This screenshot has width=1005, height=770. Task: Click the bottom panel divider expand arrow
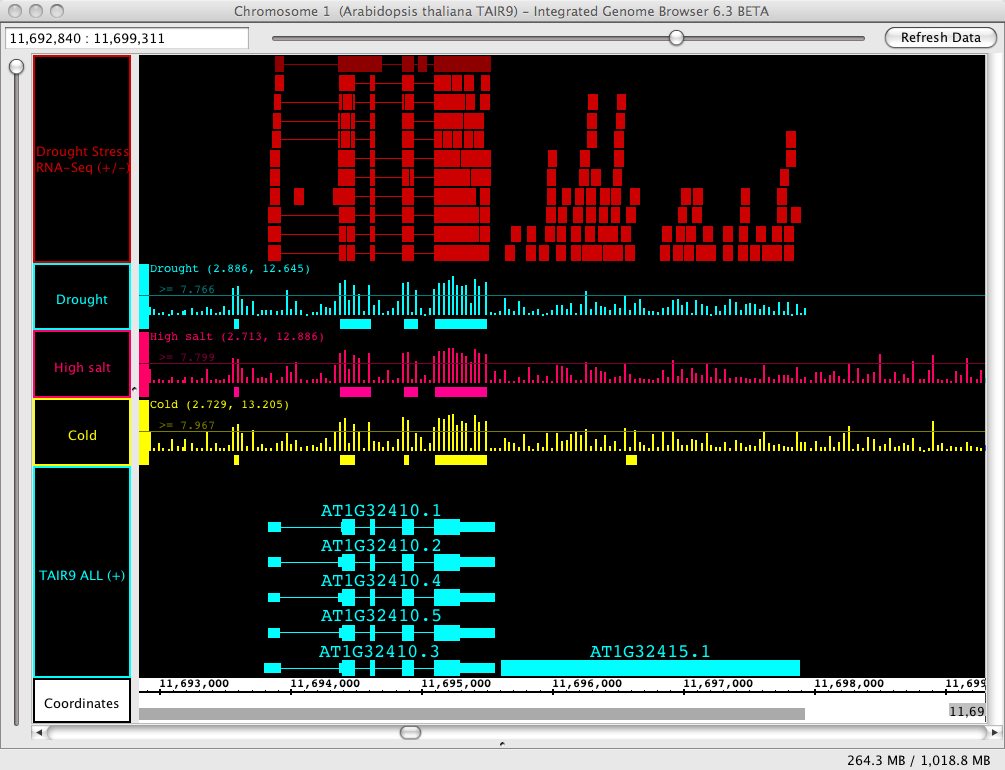pos(502,744)
